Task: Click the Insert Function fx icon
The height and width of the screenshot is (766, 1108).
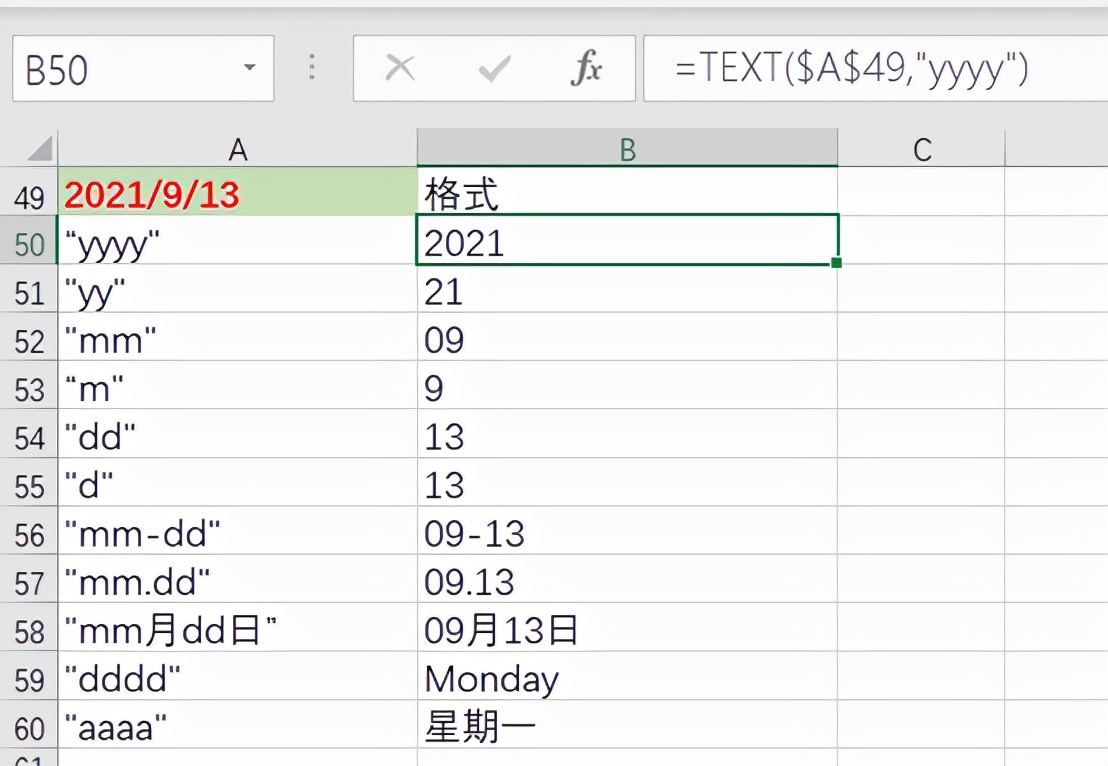Action: [x=588, y=68]
